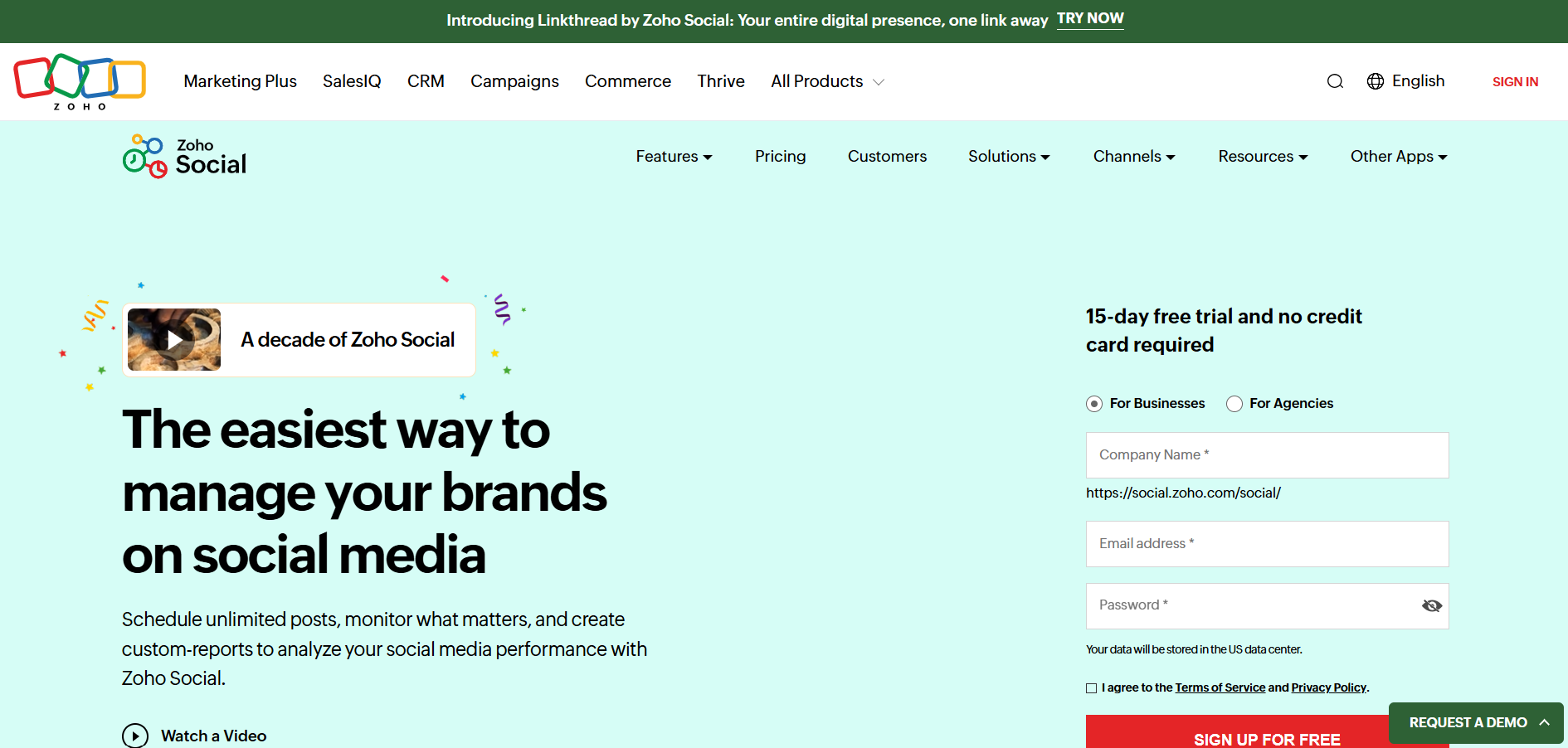Expand the Channels dropdown menu
The width and height of the screenshot is (1568, 748).
tap(1133, 157)
